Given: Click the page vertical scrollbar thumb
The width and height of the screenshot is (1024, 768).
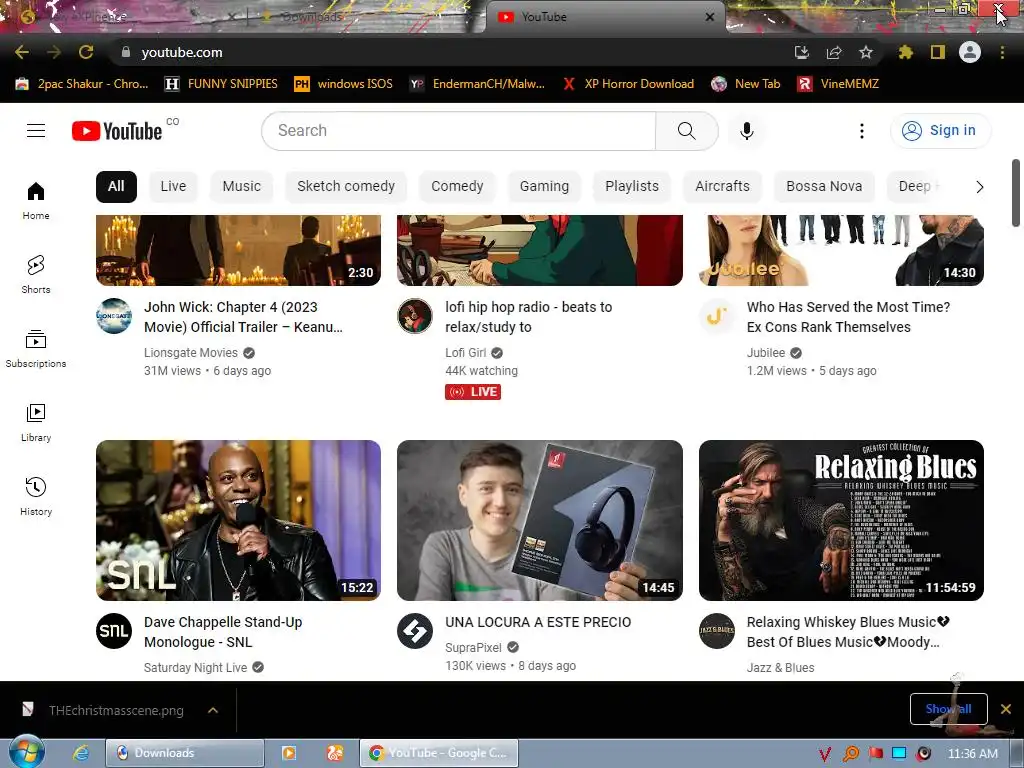Looking at the screenshot, I should point(1016,193).
